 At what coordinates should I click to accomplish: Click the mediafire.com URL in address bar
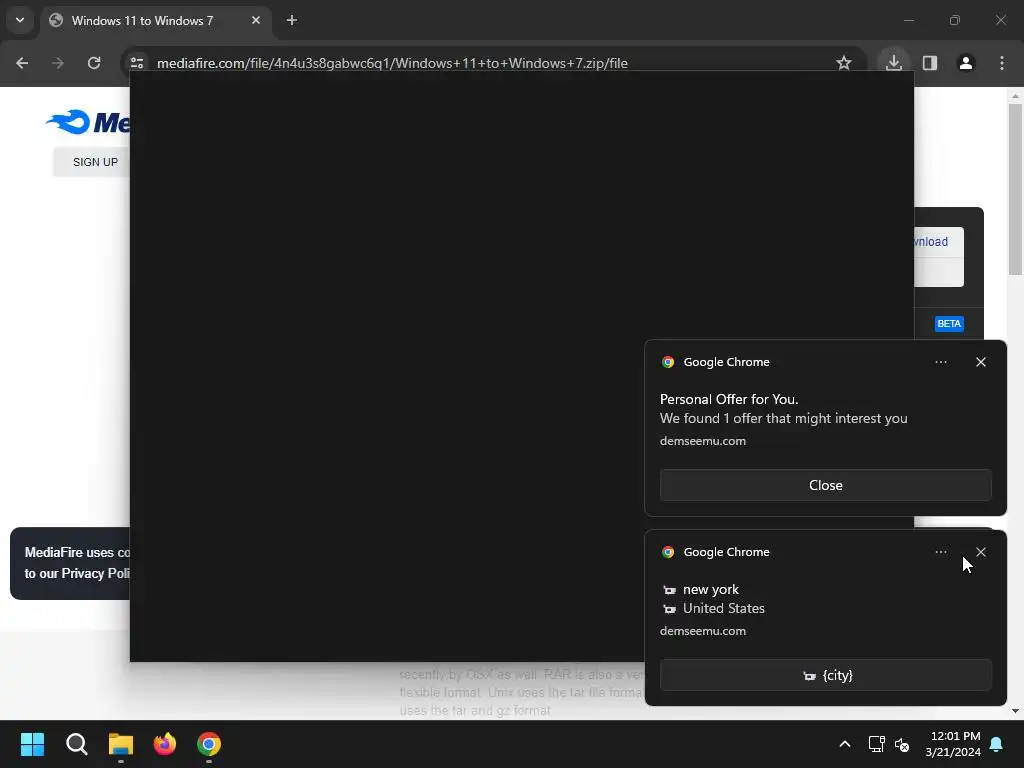pos(392,63)
